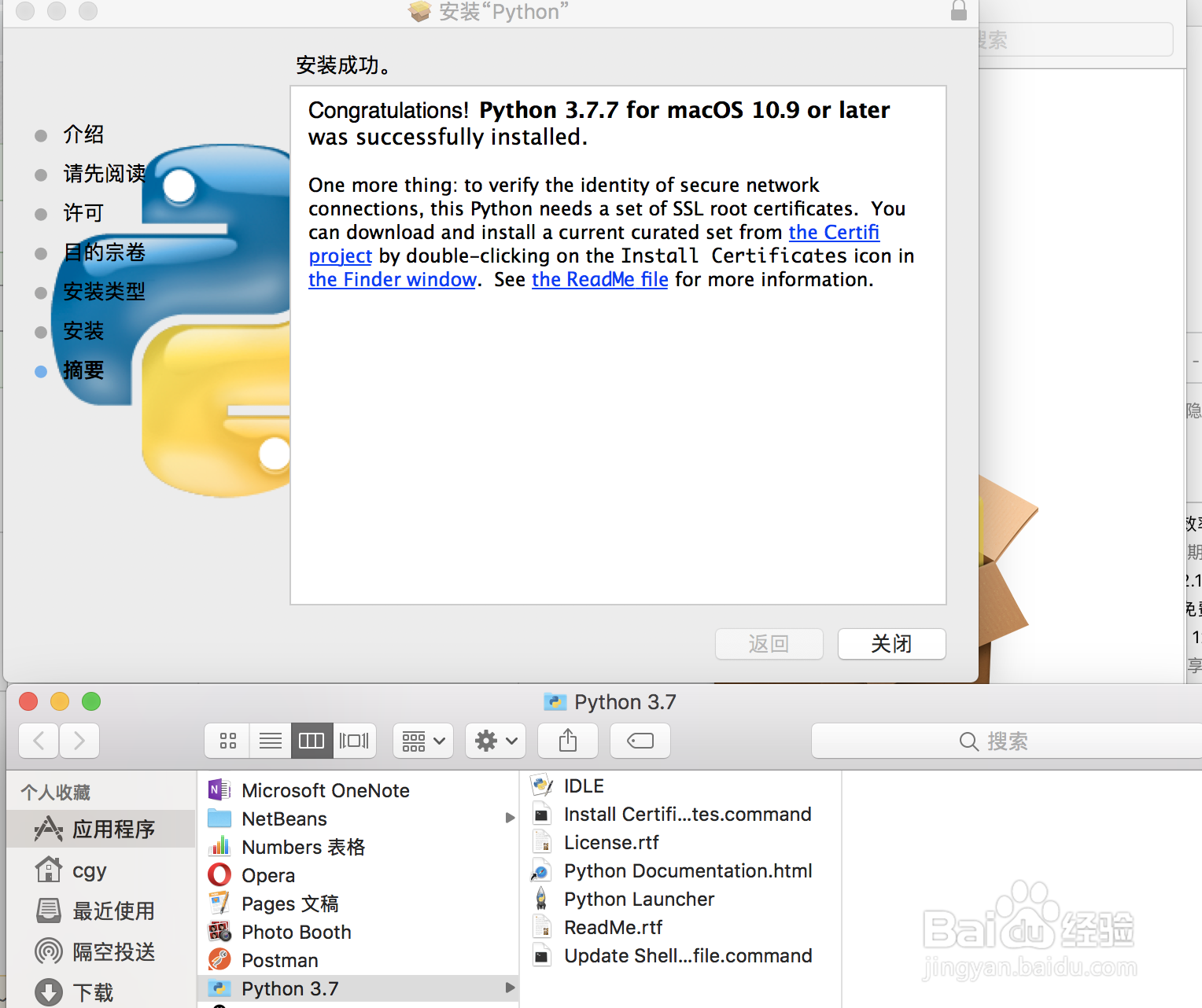The height and width of the screenshot is (1008, 1202).
Task: Click the edit tags button
Action: tap(640, 741)
